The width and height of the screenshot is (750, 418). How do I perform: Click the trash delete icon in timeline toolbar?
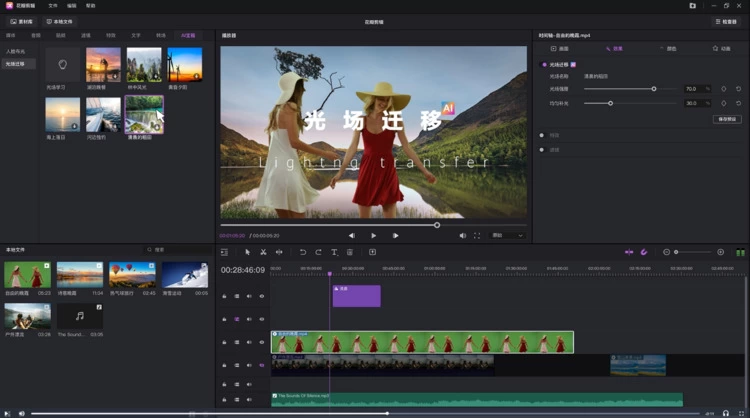pos(350,252)
